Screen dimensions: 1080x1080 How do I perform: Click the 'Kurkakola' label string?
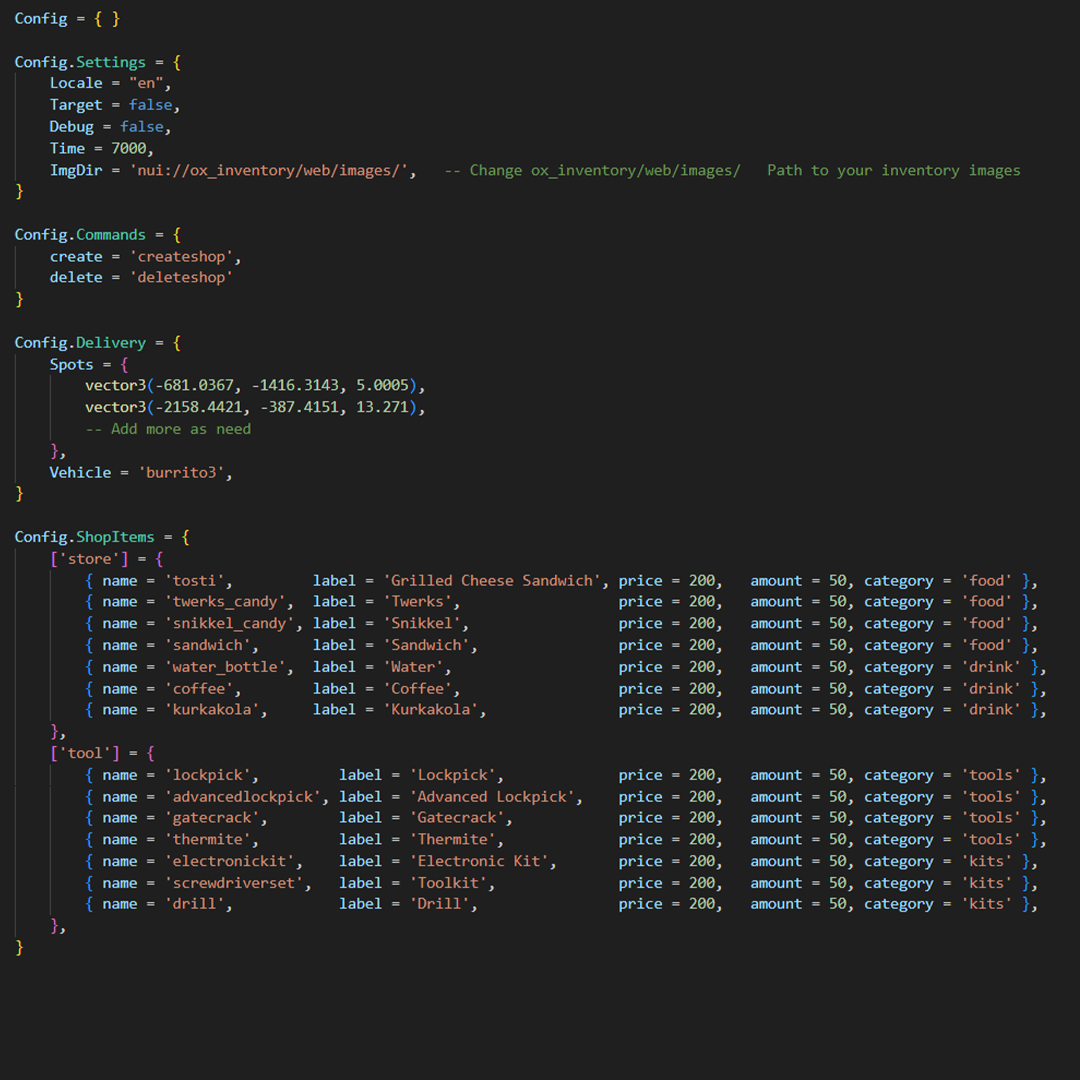[x=430, y=709]
